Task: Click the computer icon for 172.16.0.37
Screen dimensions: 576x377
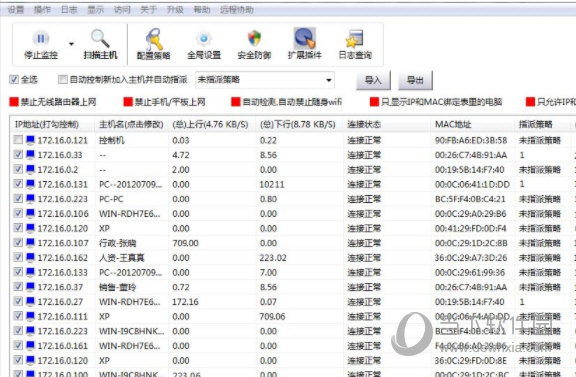Action: 30,287
